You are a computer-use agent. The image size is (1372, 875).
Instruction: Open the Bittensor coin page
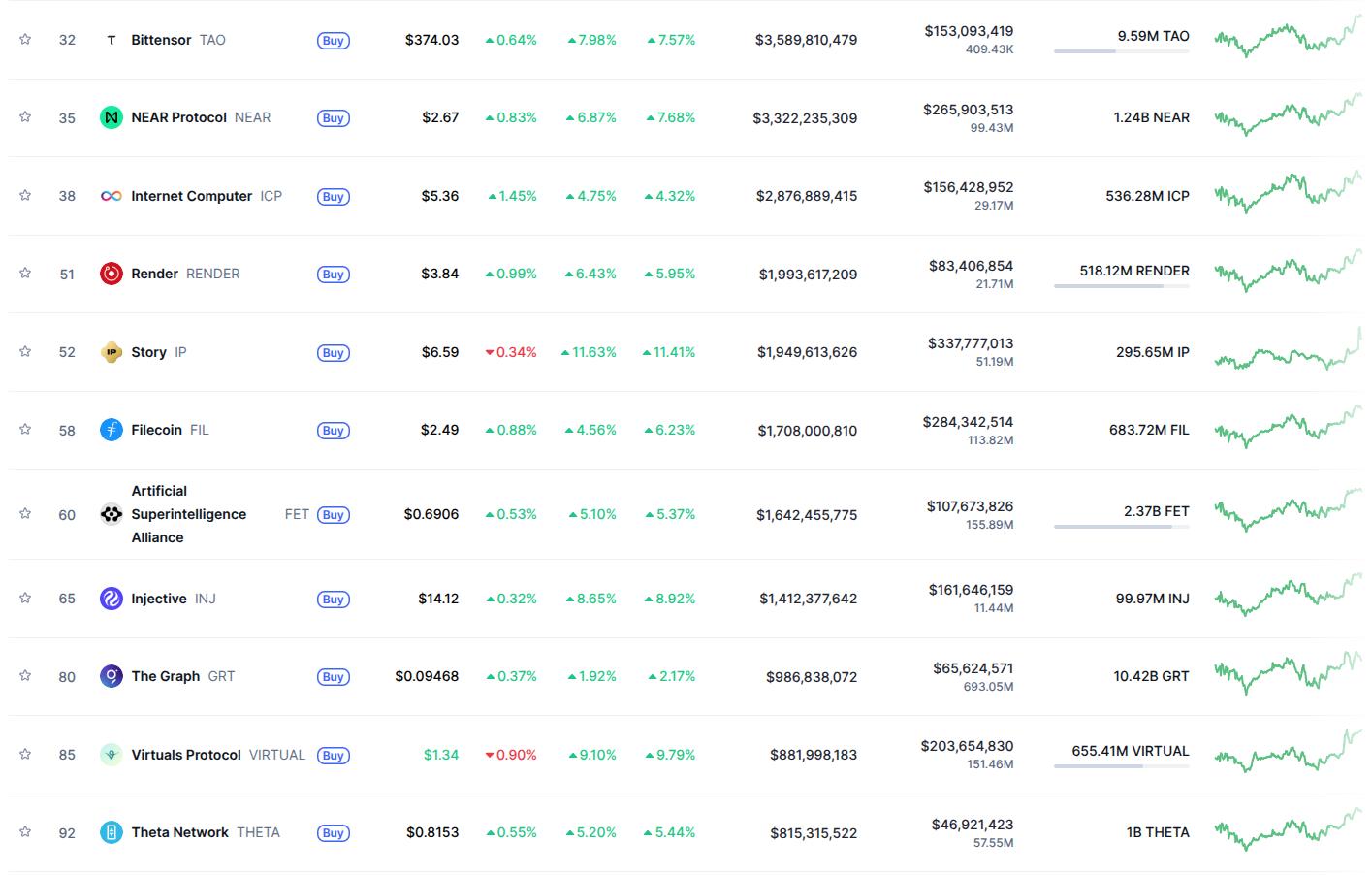coord(161,40)
